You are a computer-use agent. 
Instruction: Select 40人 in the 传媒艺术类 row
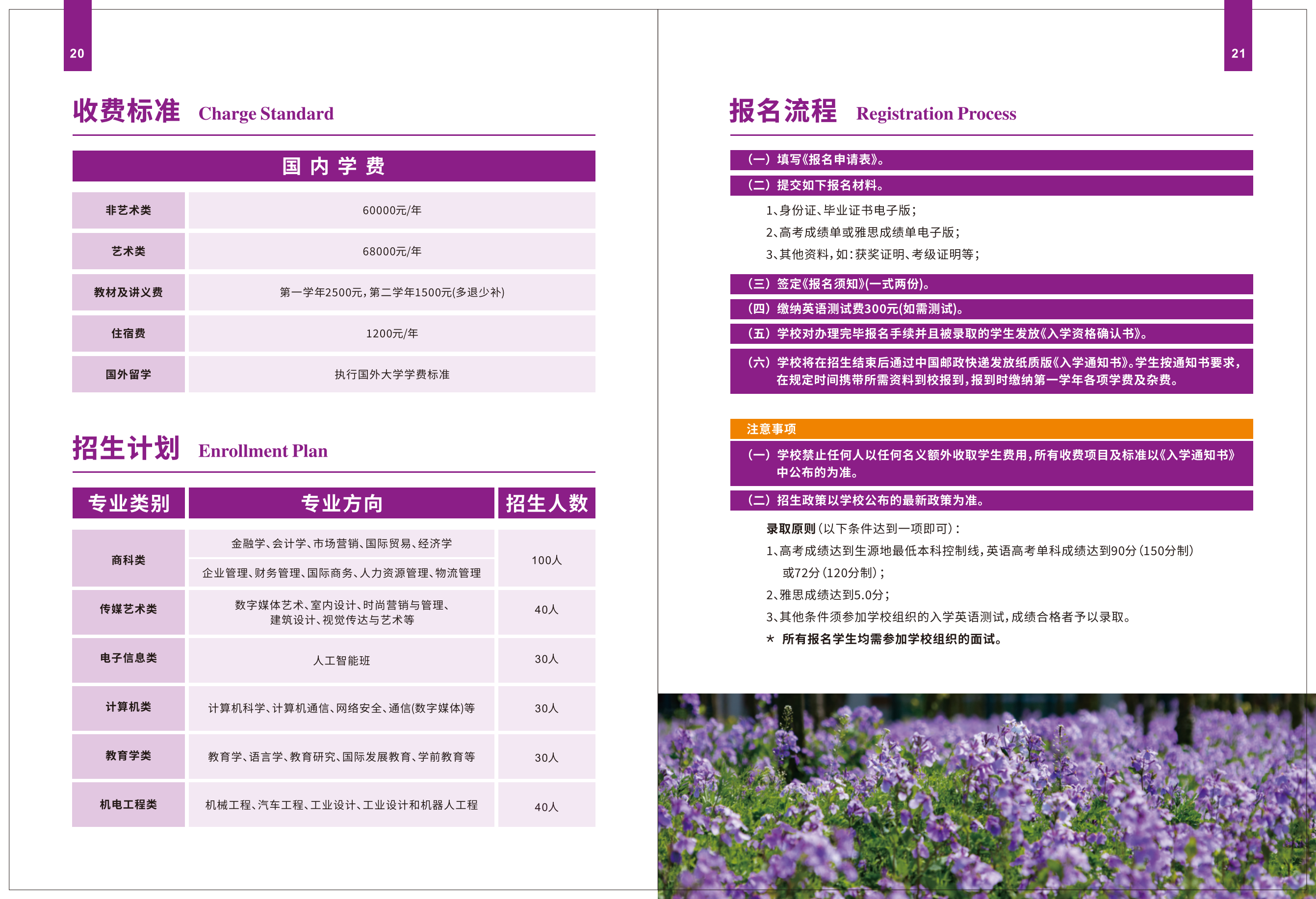(546, 612)
